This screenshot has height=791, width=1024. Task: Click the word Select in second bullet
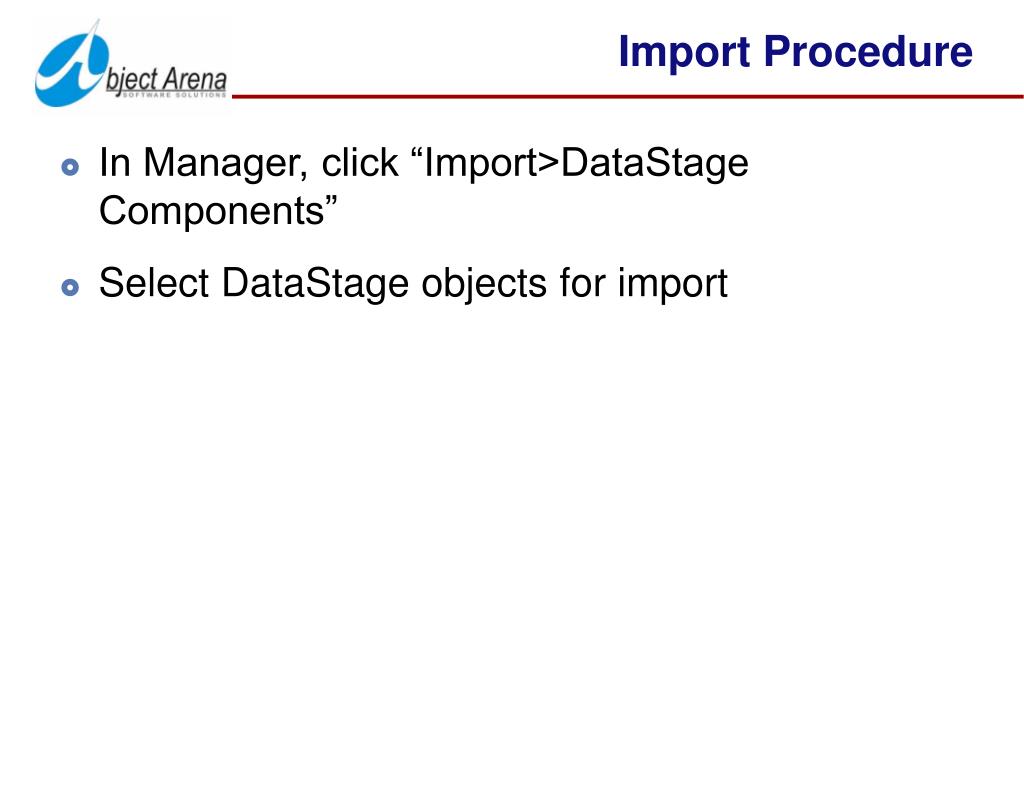pyautogui.click(x=154, y=283)
